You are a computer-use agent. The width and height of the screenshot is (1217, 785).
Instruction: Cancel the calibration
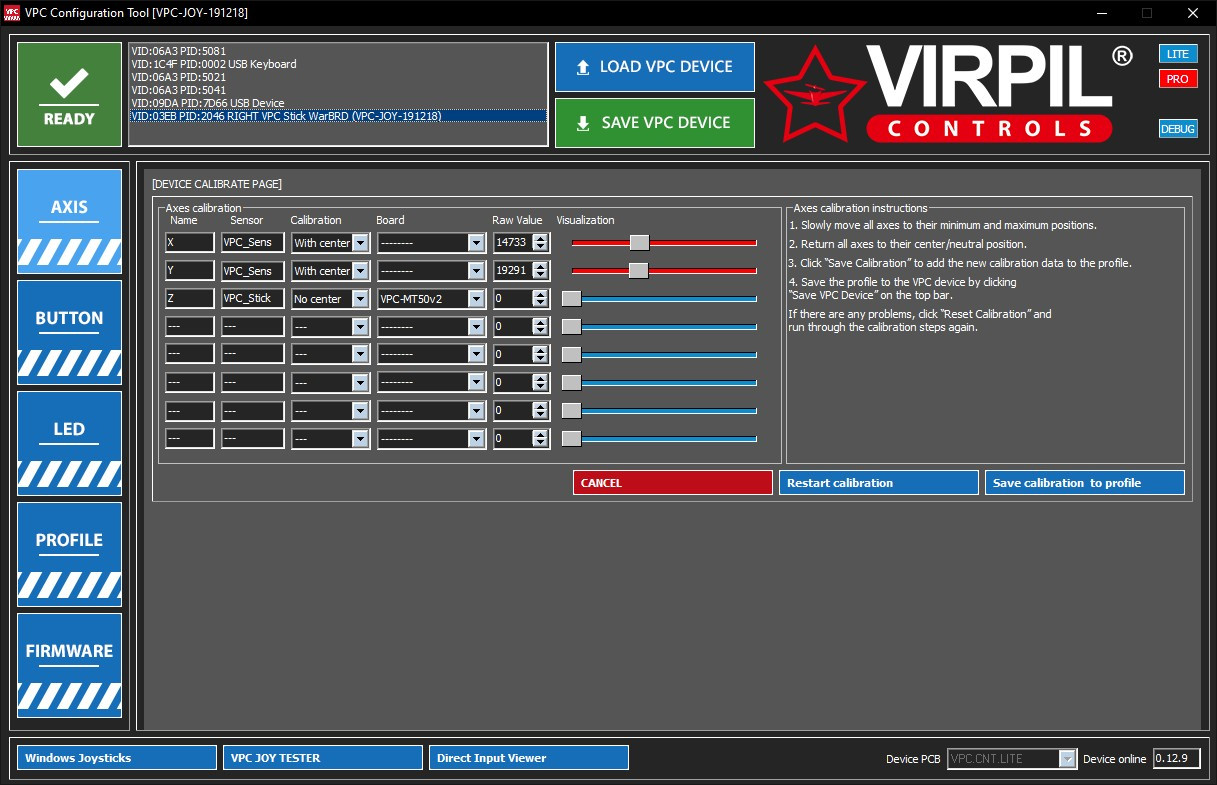[x=673, y=483]
